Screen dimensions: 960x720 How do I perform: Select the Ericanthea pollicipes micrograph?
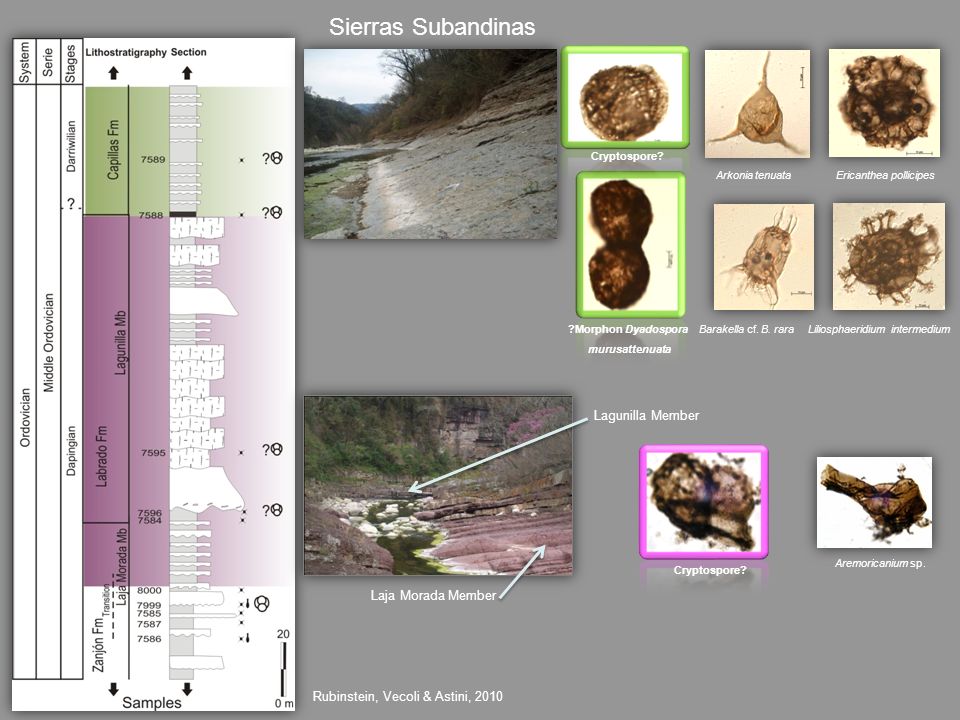point(884,103)
